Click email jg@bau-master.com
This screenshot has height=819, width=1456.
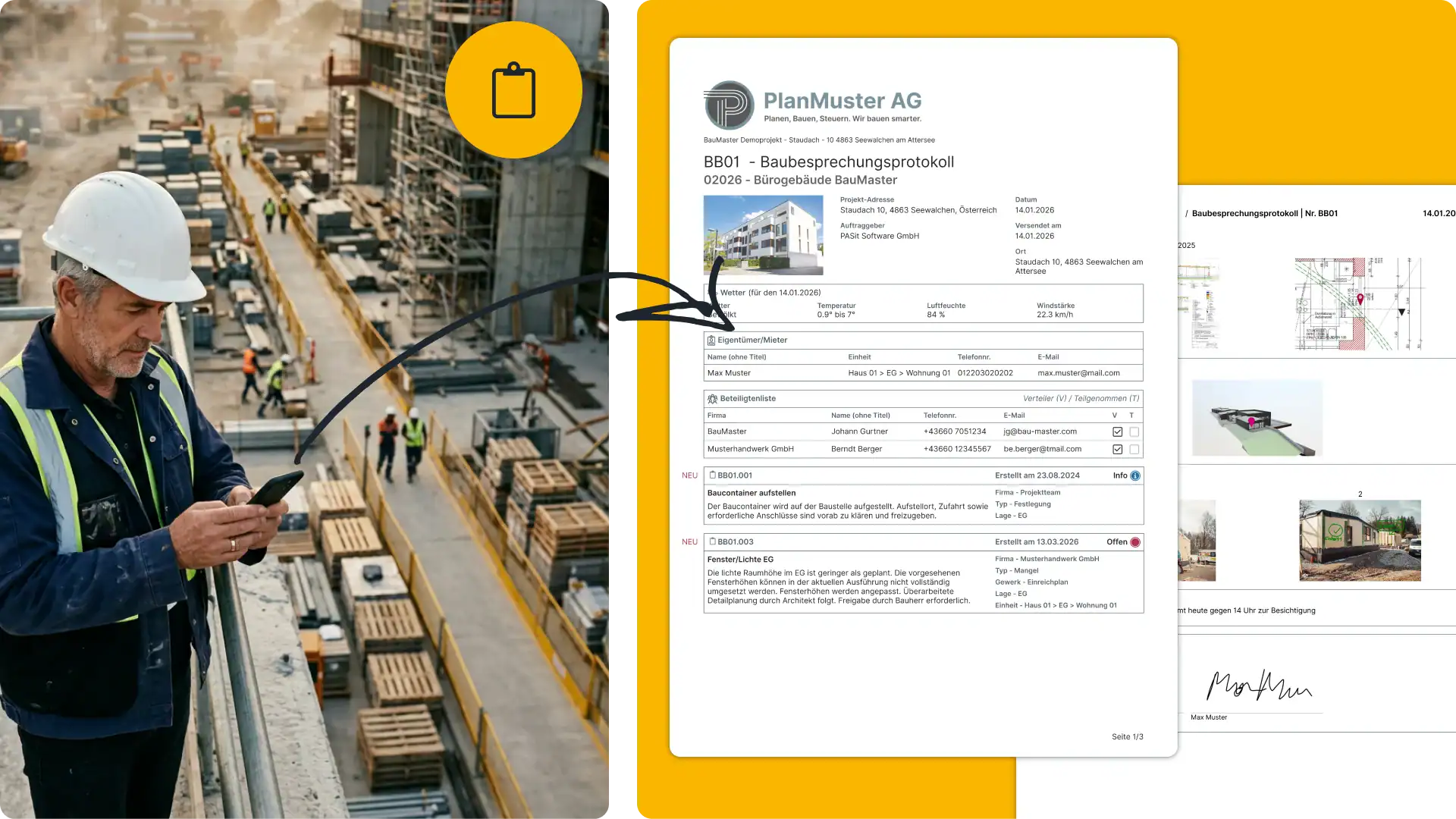[x=1040, y=431]
